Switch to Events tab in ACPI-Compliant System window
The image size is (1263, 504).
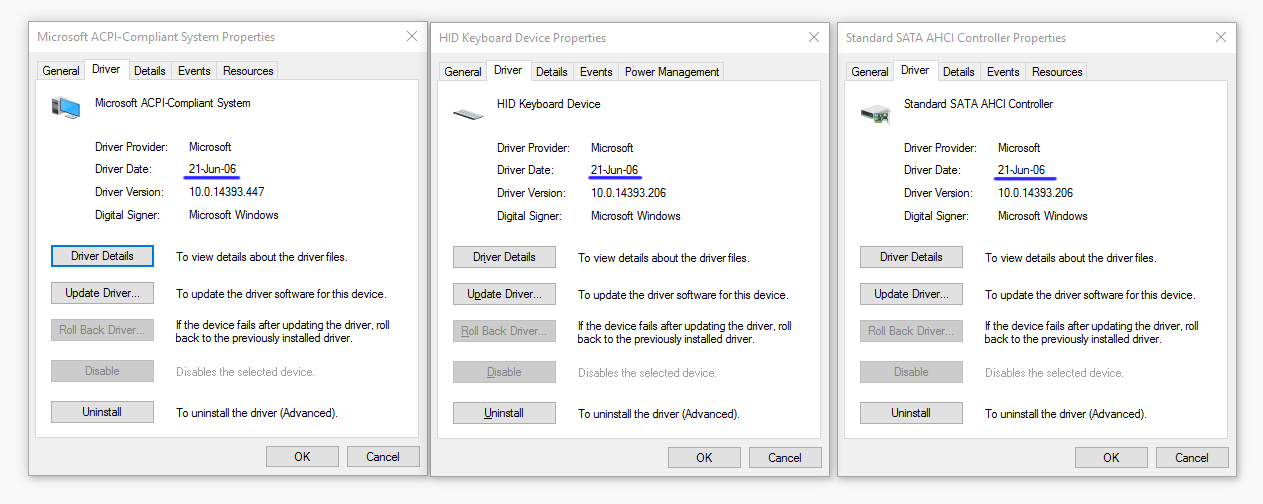click(x=194, y=71)
